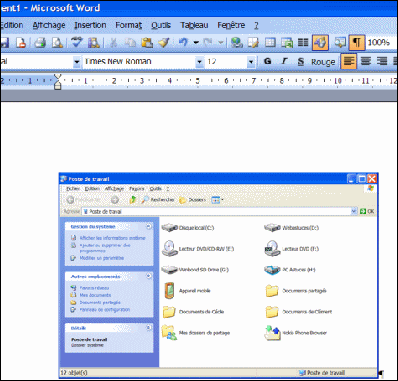Select Mes dossiers de partage icon
The height and width of the screenshot is (381, 398).
(169, 333)
